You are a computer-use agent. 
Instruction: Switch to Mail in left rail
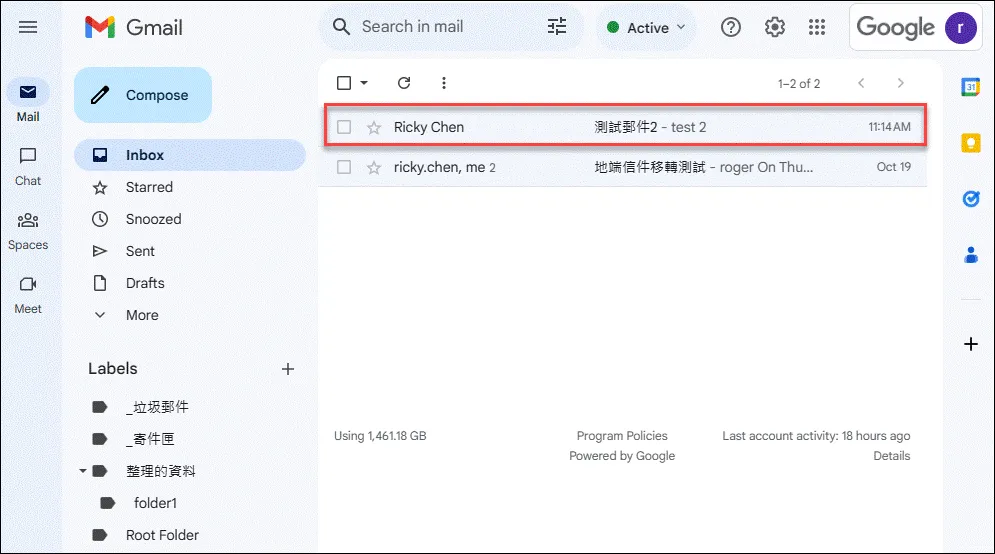coord(28,102)
